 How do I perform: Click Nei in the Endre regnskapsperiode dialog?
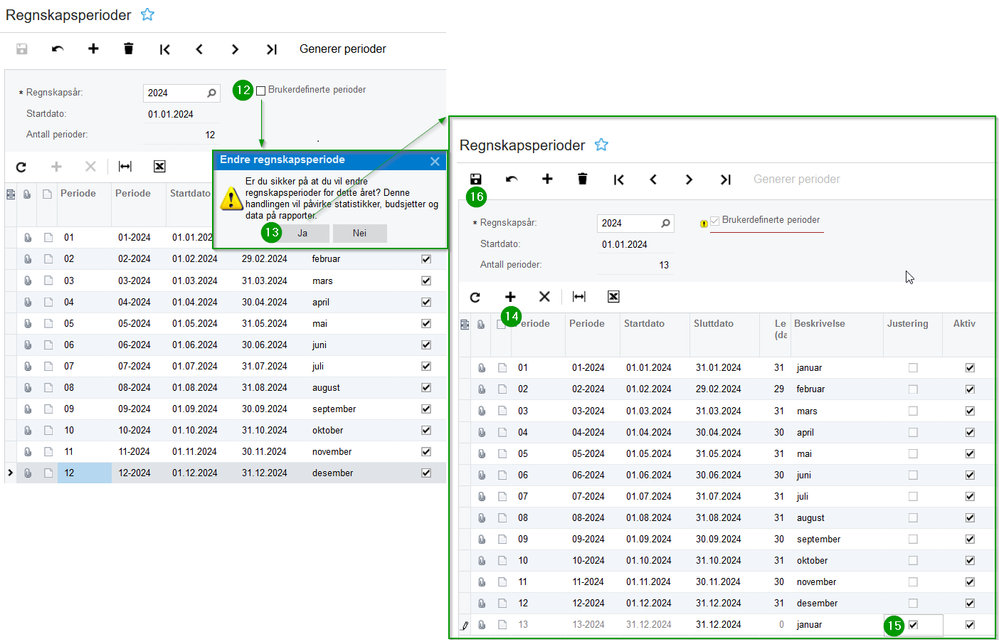[359, 233]
